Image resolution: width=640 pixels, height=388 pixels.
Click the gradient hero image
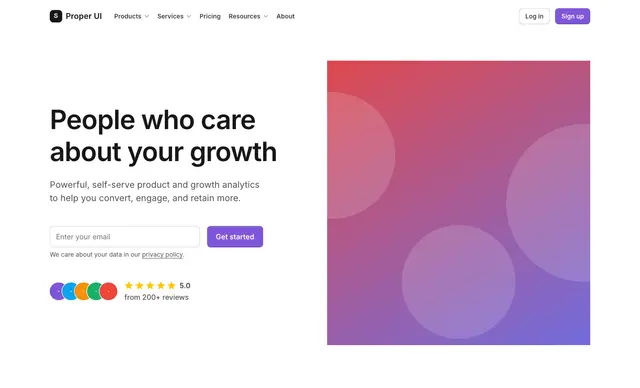pyautogui.click(x=458, y=203)
